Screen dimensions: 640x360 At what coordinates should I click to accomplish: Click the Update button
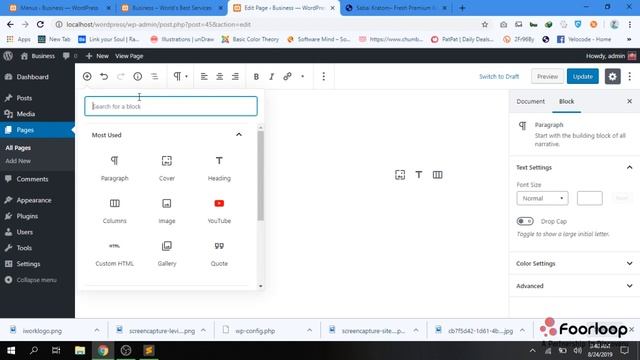pos(582,76)
